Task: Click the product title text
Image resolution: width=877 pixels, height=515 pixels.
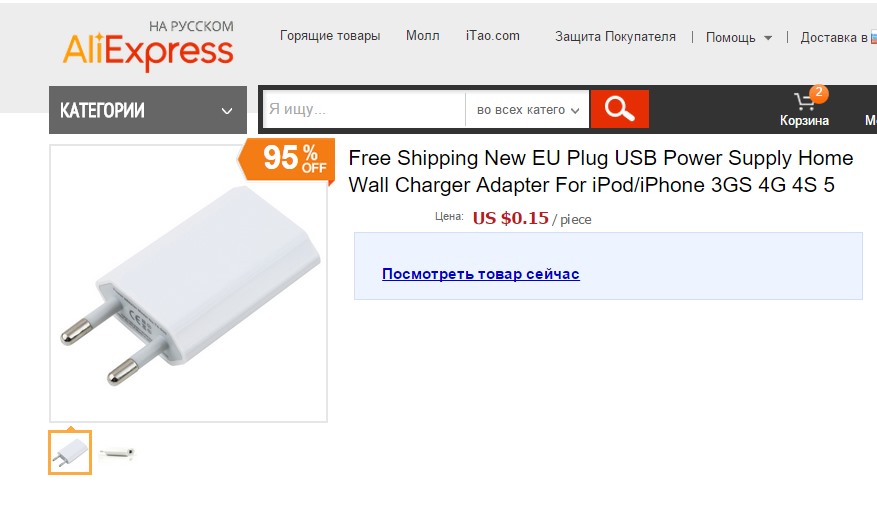Action: (600, 171)
